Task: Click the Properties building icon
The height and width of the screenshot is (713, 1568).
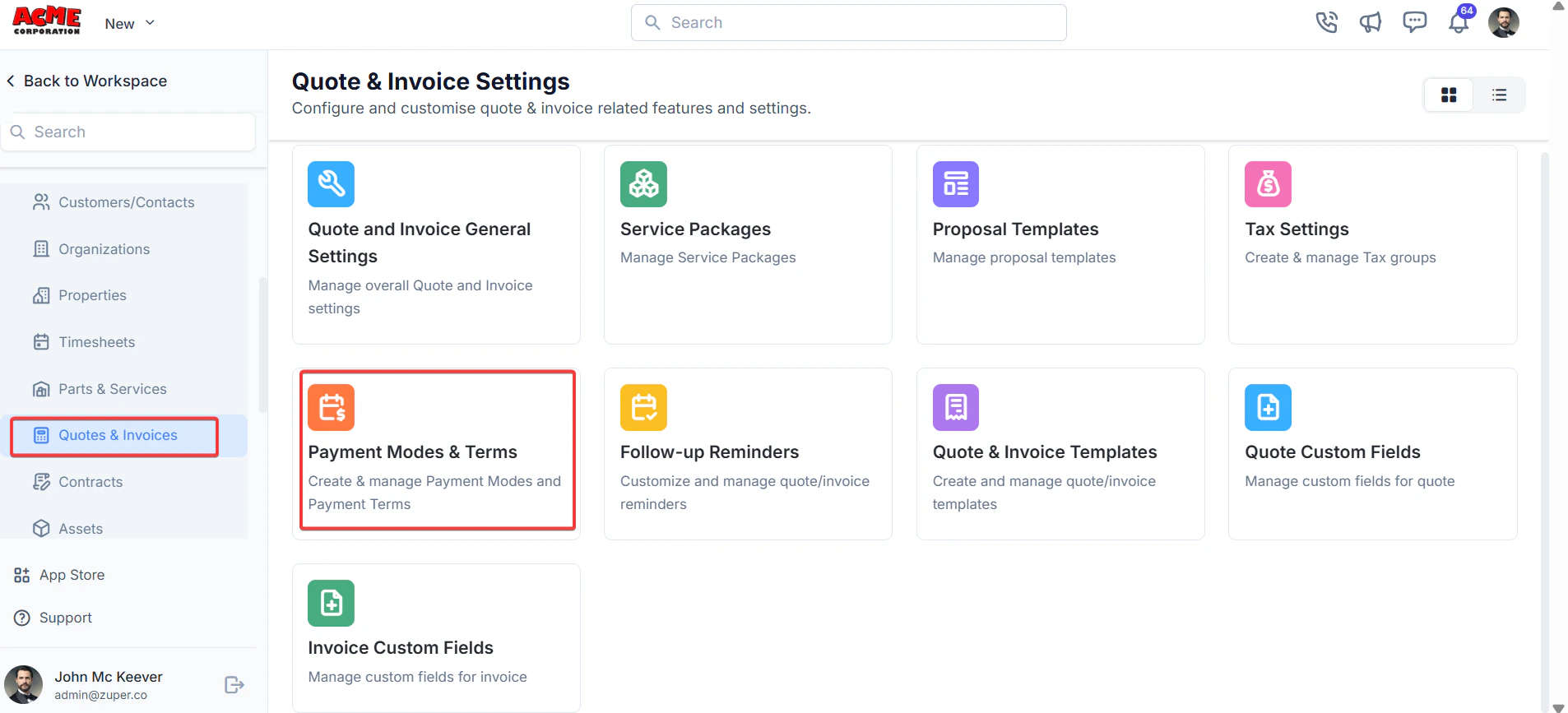Action: coord(41,295)
